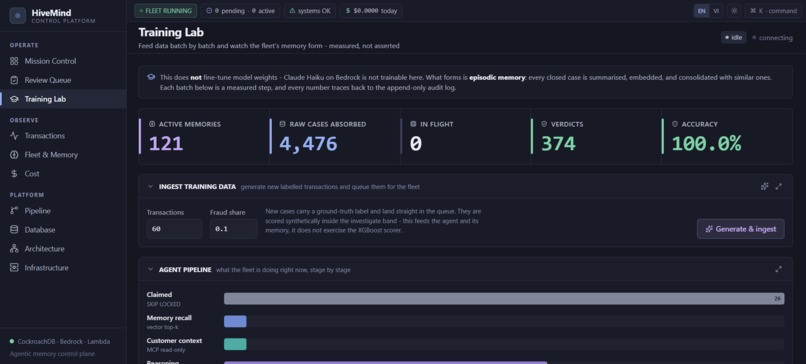Viewport: 806px width, 364px height.
Task: Open the Database page
Action: pos(63,230)
